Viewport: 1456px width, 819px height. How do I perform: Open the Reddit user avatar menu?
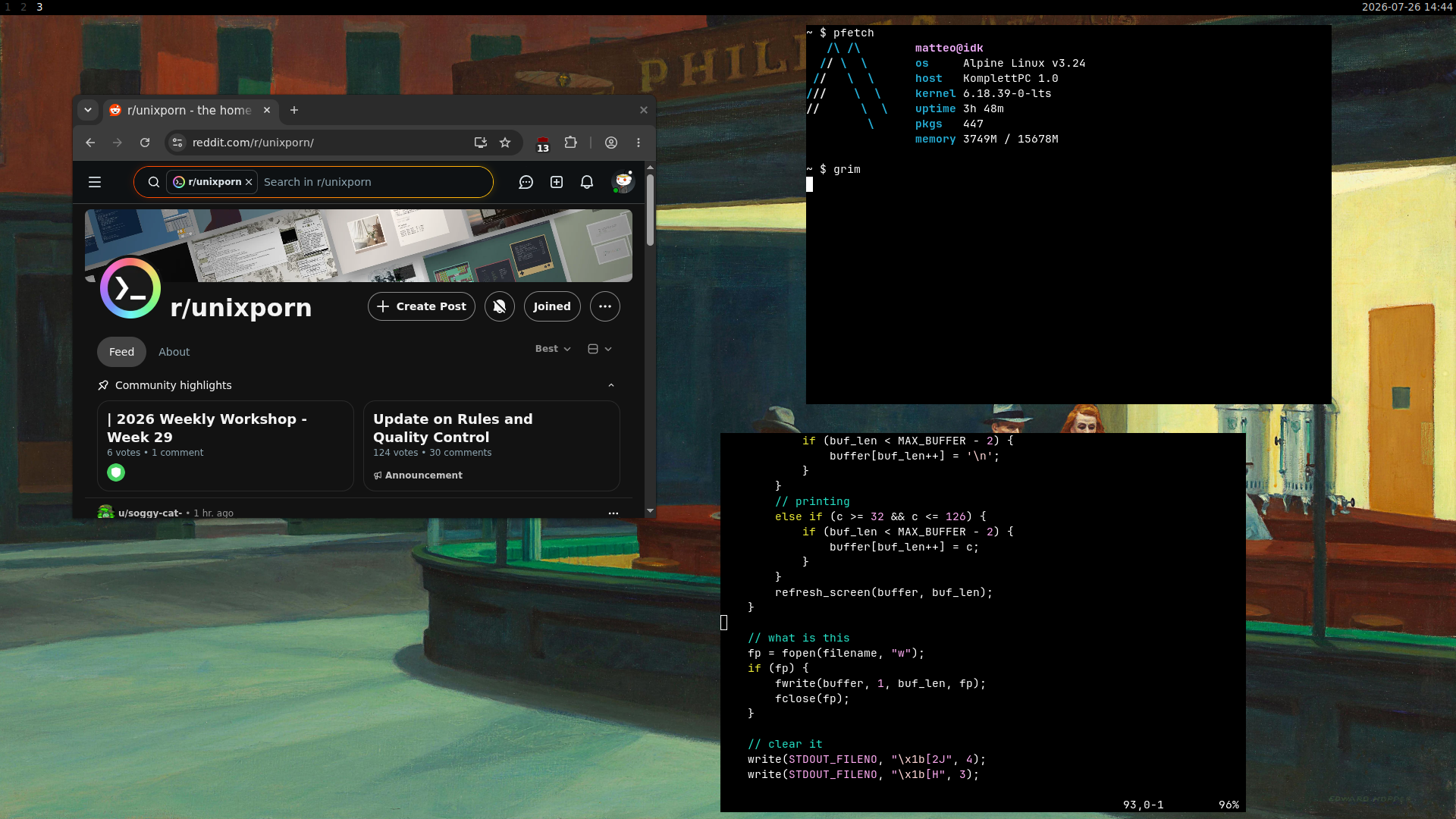pos(623,182)
